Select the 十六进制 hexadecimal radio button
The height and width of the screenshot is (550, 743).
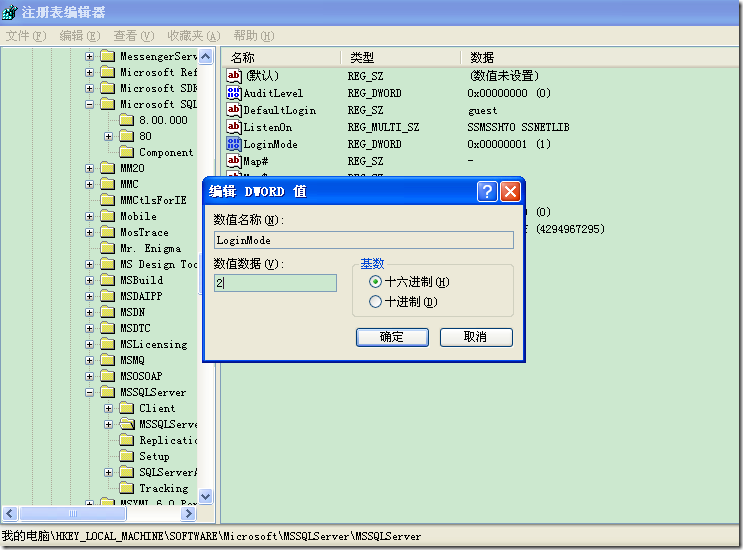click(x=375, y=282)
